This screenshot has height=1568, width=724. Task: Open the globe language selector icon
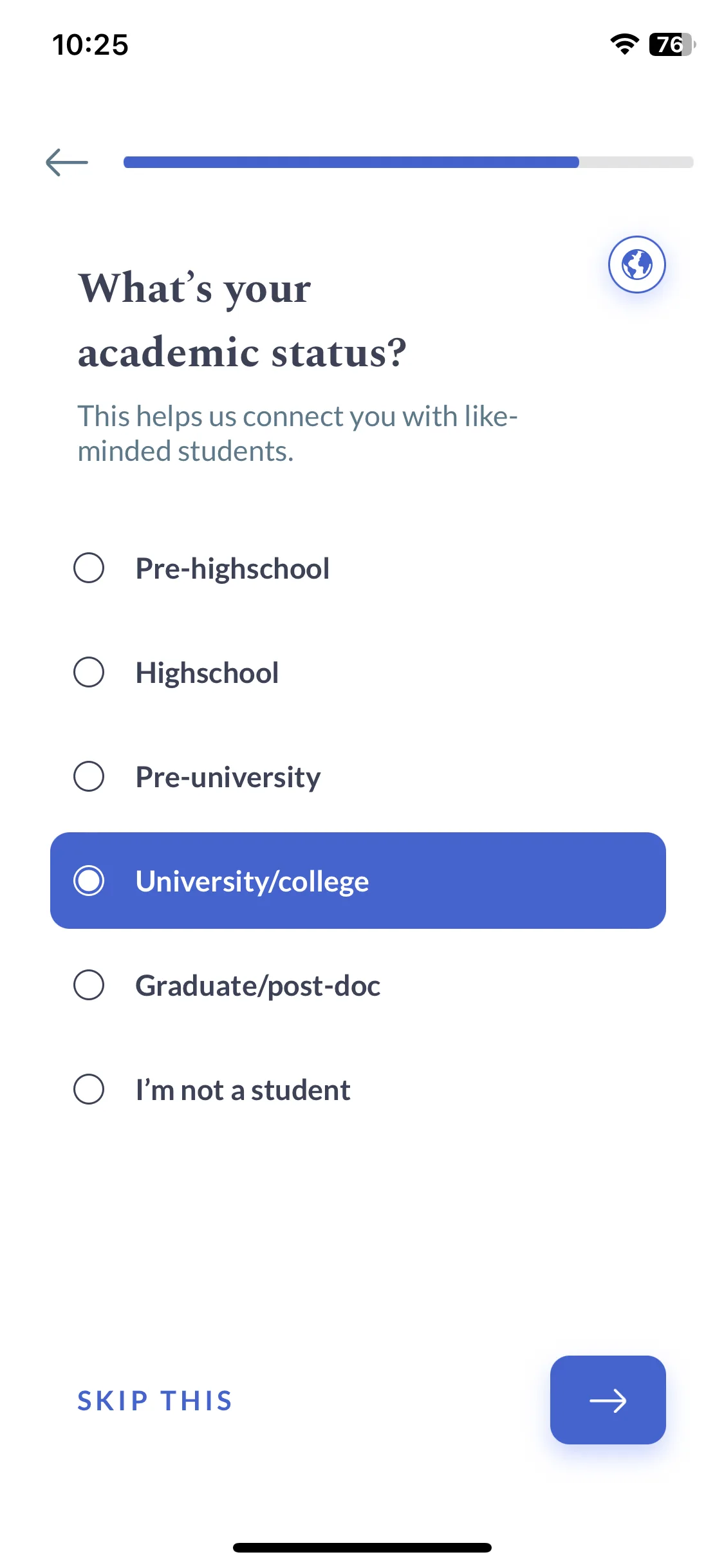tap(636, 265)
